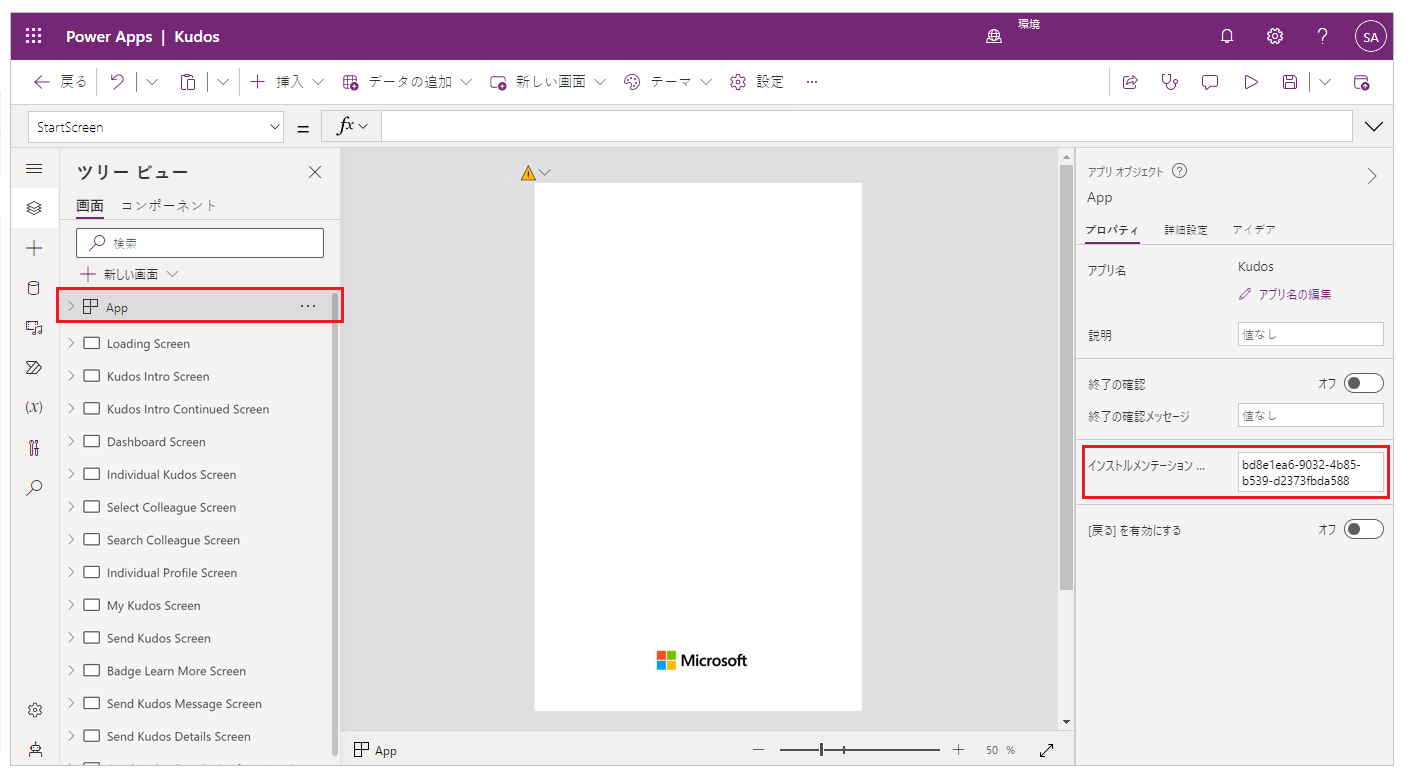Open the environment icon in header

[993, 37]
